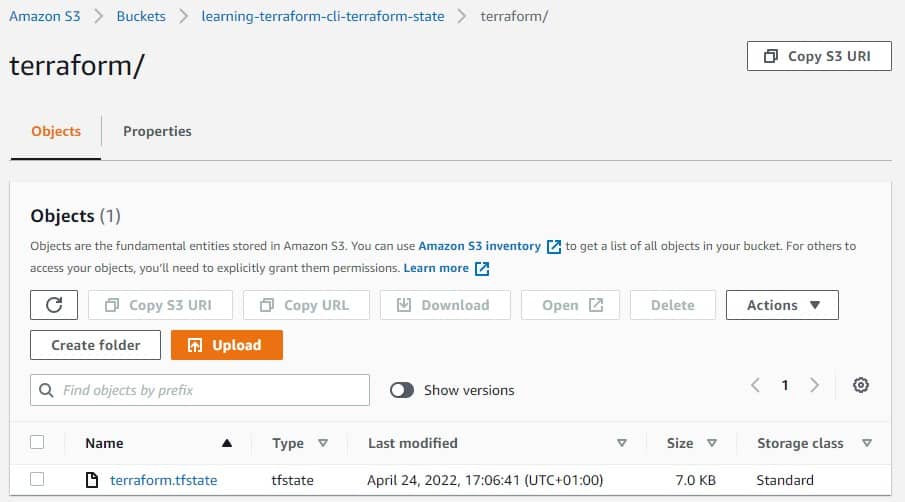The height and width of the screenshot is (502, 905).
Task: Click the Find objects by prefix field
Action: click(x=210, y=390)
